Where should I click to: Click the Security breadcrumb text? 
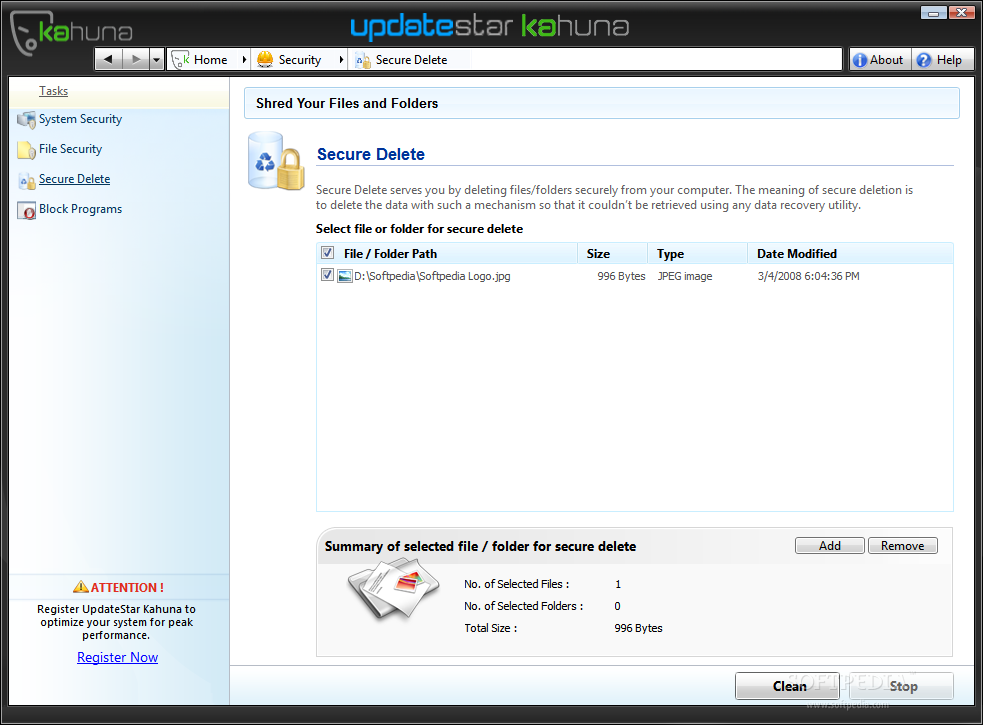[300, 60]
